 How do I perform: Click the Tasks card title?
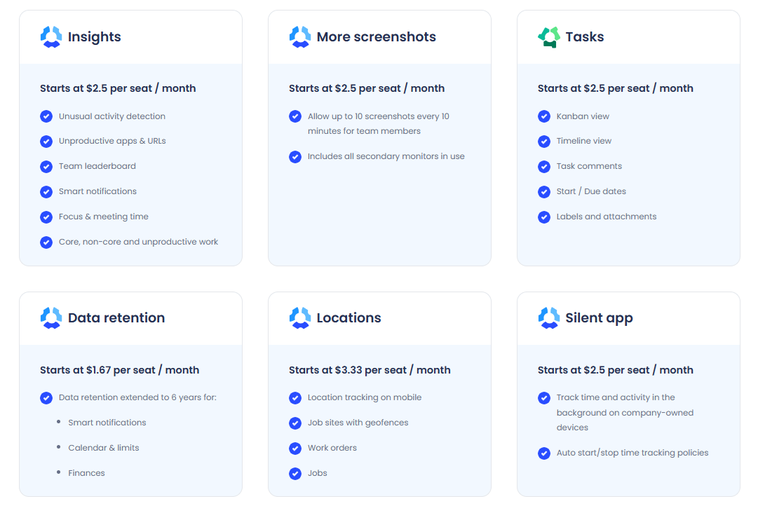[x=584, y=37]
